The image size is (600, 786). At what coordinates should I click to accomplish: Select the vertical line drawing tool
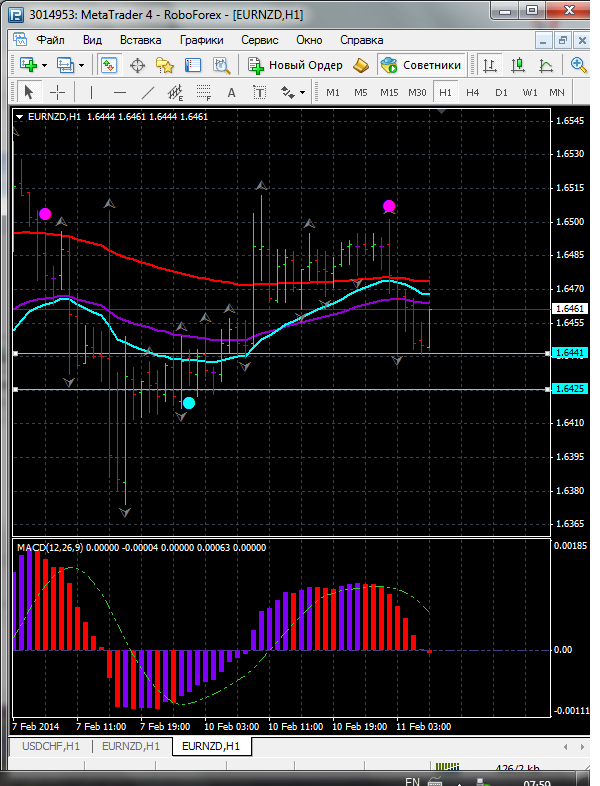point(91,92)
